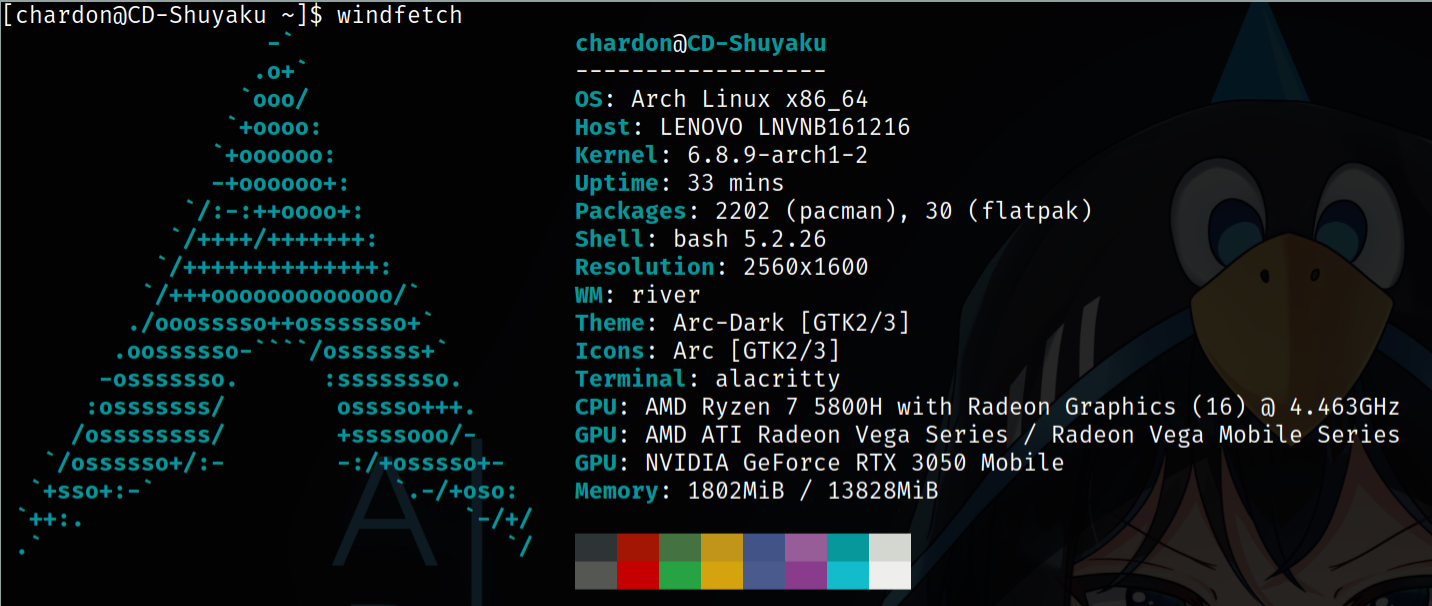This screenshot has height=606, width=1432.
Task: Click the mustard yellow swatch in the top palette row
Action: [722, 547]
